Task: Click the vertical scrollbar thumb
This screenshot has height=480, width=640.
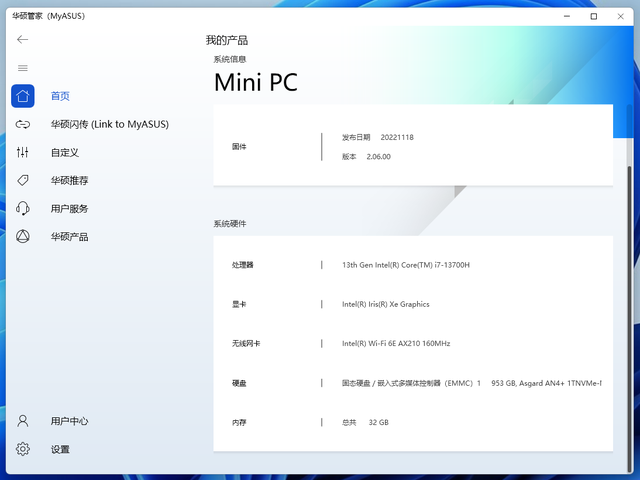Action: 630,318
